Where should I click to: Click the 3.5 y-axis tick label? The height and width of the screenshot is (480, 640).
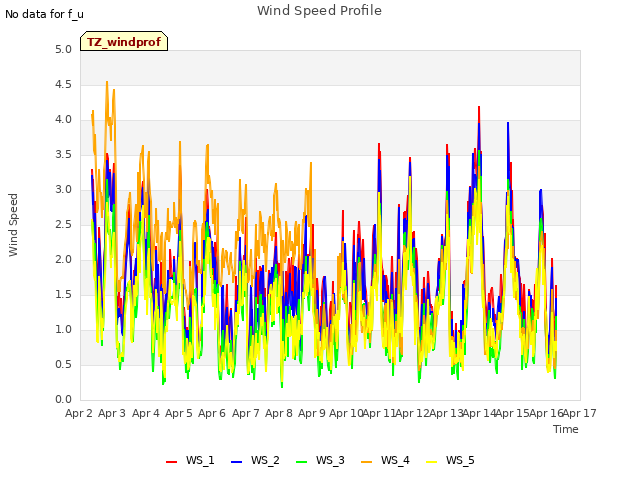point(63,155)
